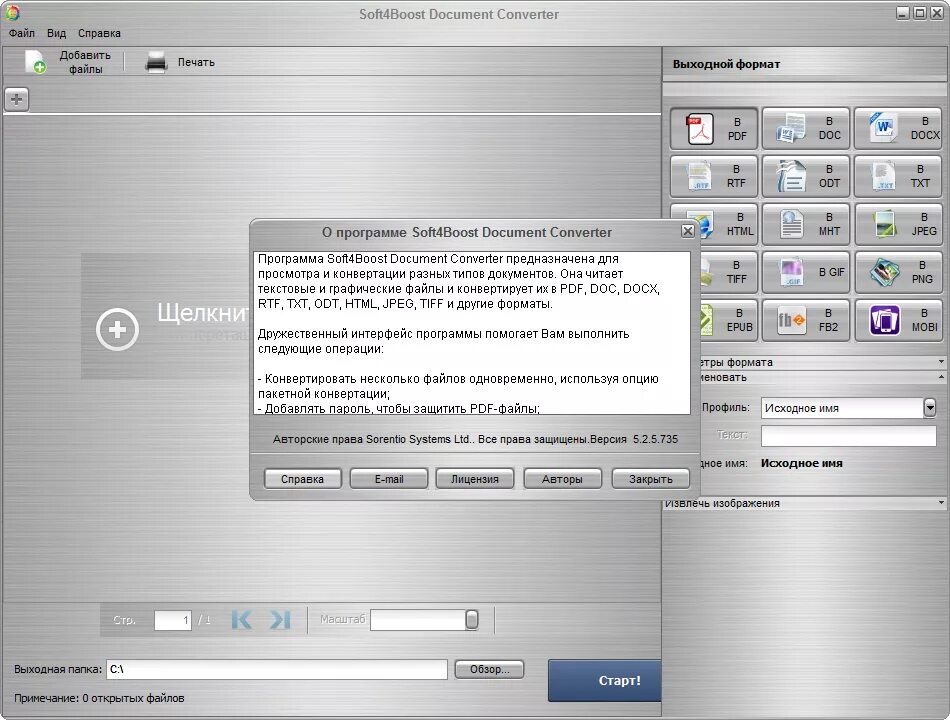Open the Вид menu
Viewport: 950px width, 720px height.
click(56, 33)
